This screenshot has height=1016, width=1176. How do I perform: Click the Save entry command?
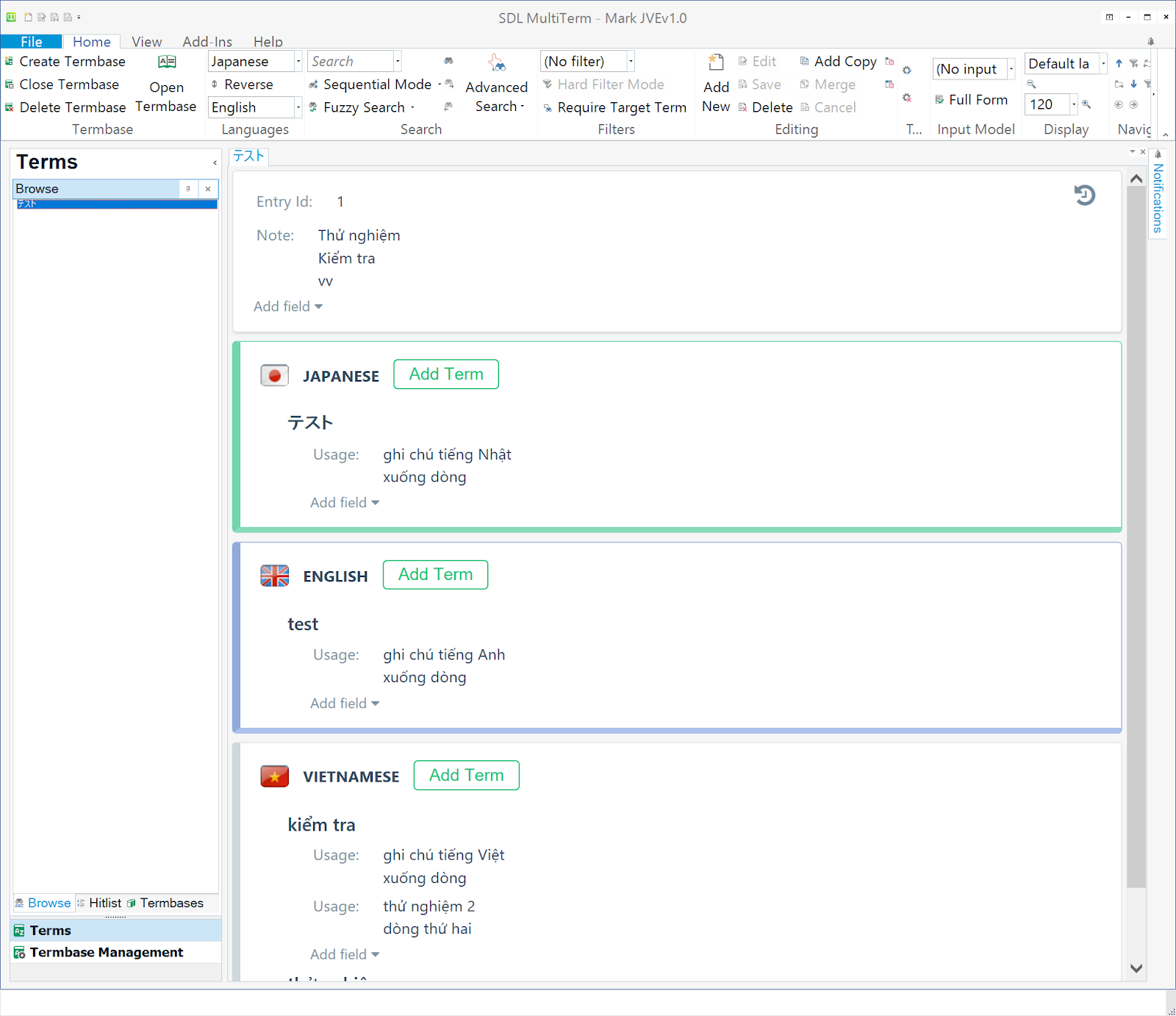[759, 85]
